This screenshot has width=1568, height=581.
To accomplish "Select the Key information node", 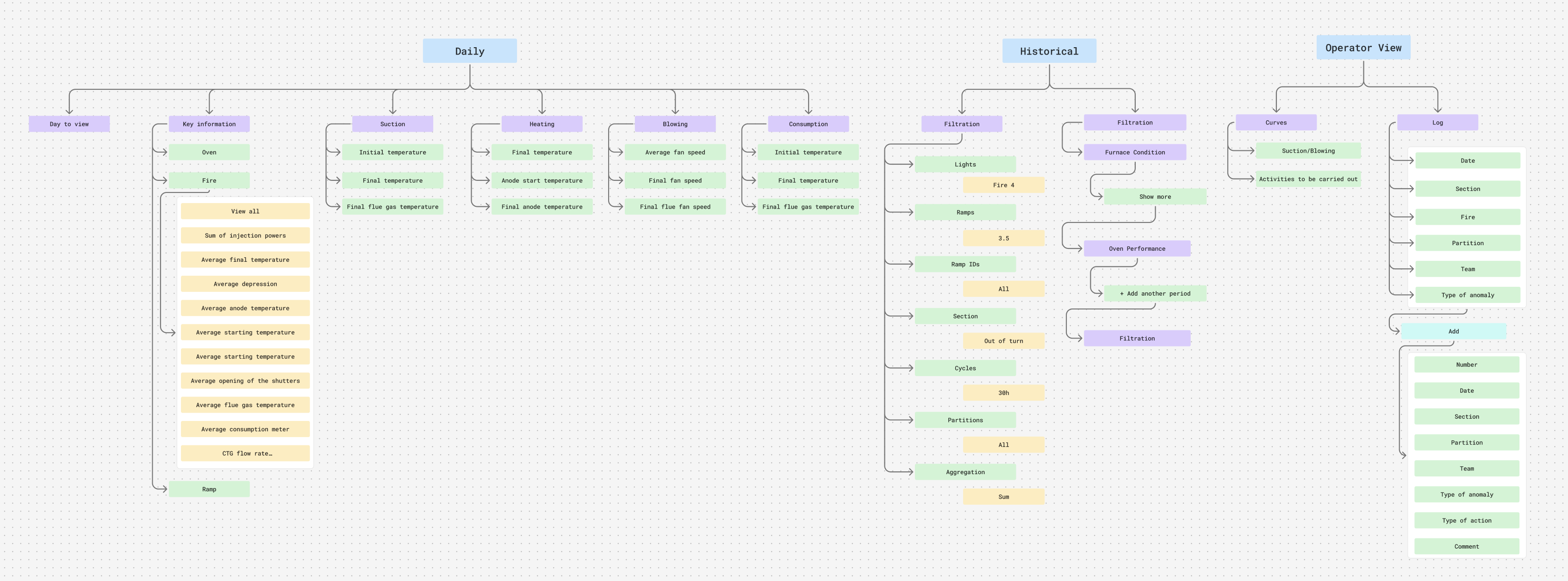I will 209,124.
